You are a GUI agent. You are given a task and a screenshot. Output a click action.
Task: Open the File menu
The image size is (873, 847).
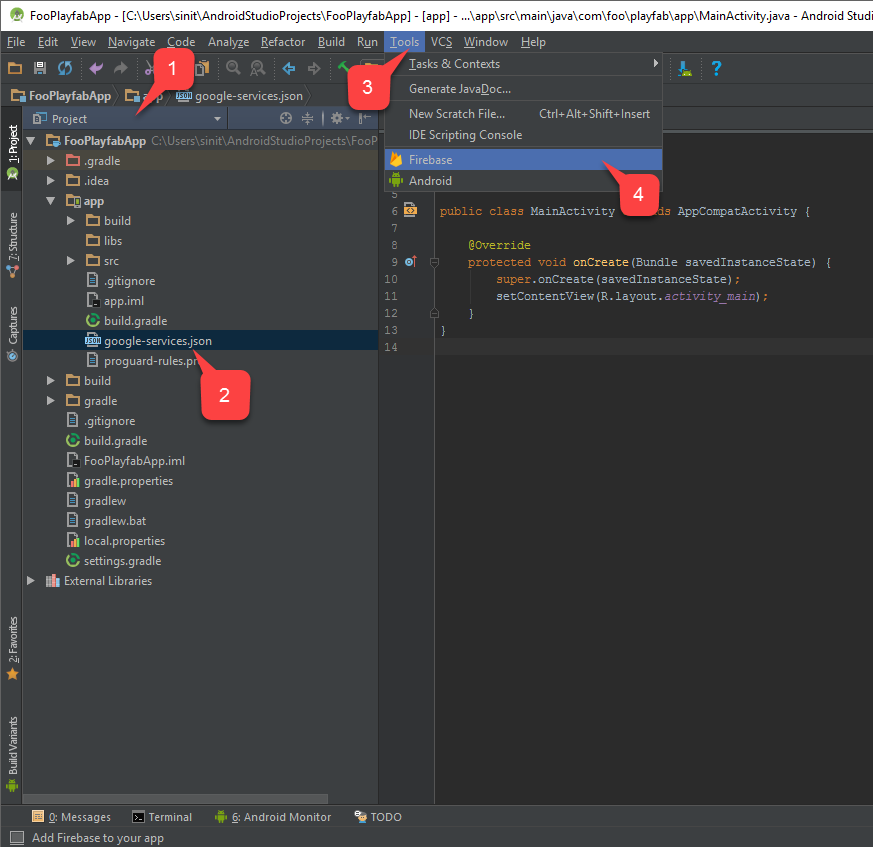16,42
